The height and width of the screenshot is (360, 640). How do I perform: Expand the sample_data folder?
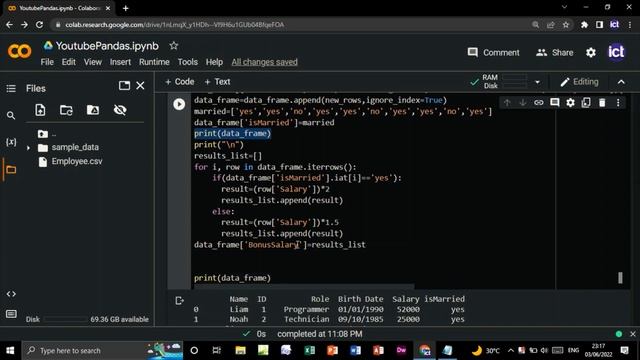click(28, 148)
